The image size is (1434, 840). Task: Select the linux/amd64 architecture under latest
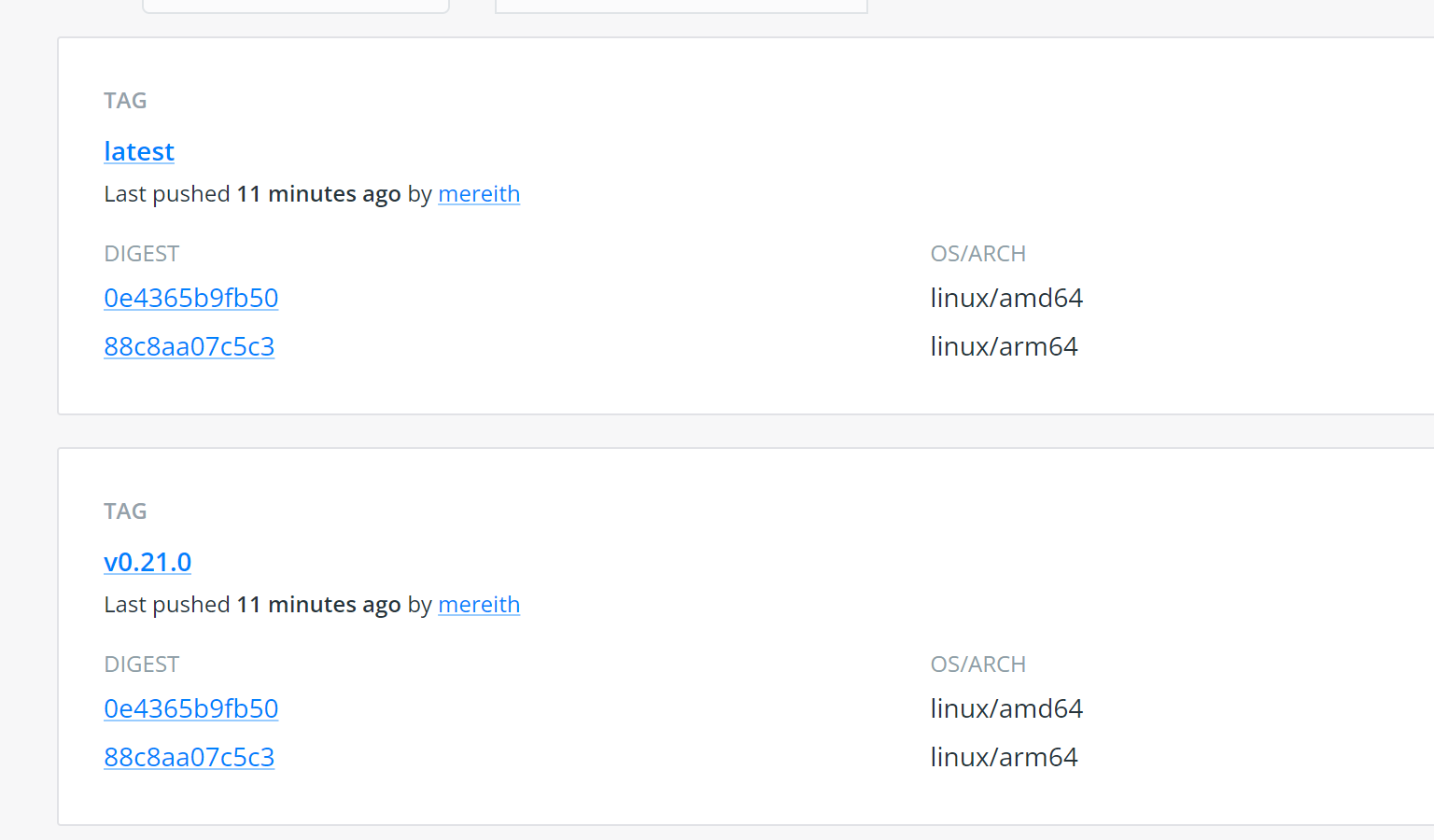click(x=1006, y=298)
